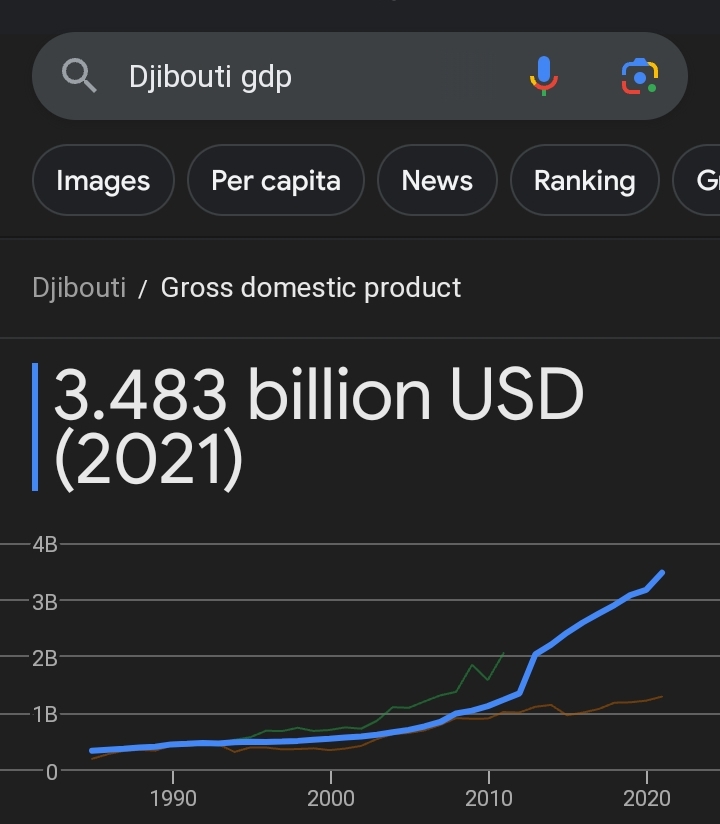This screenshot has height=824, width=720.
Task: Select the Images filter chip
Action: [x=103, y=180]
